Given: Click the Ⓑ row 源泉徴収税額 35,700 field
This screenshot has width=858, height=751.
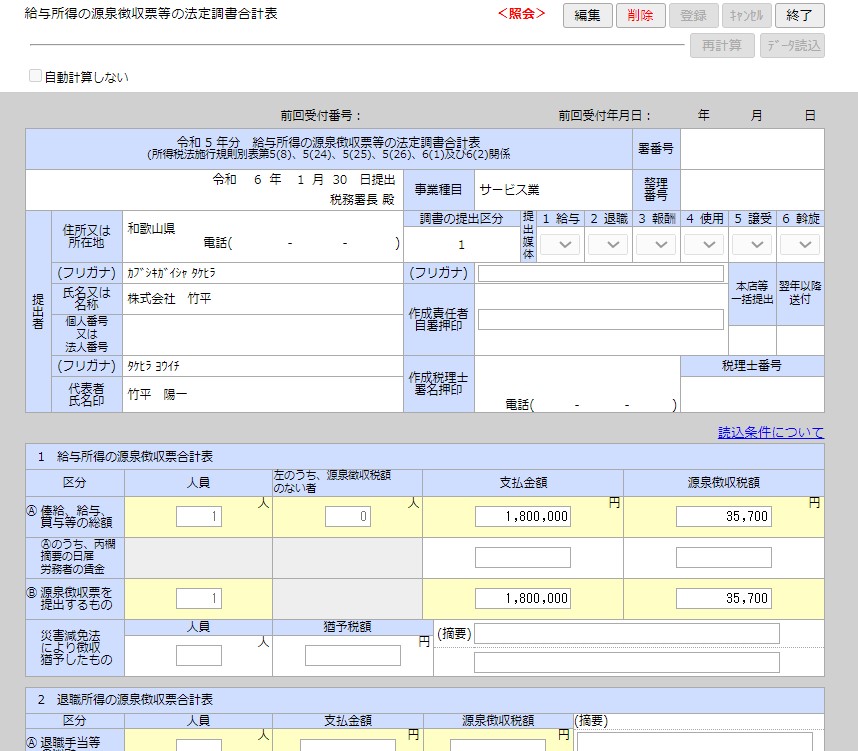Looking at the screenshot, I should pos(723,598).
